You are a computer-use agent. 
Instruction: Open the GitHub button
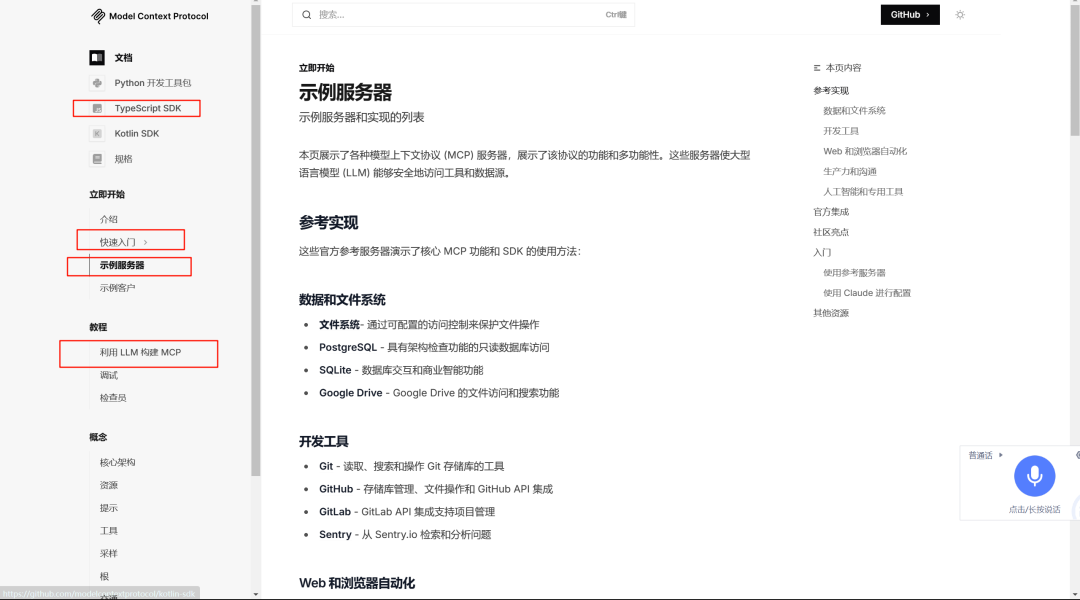(910, 14)
